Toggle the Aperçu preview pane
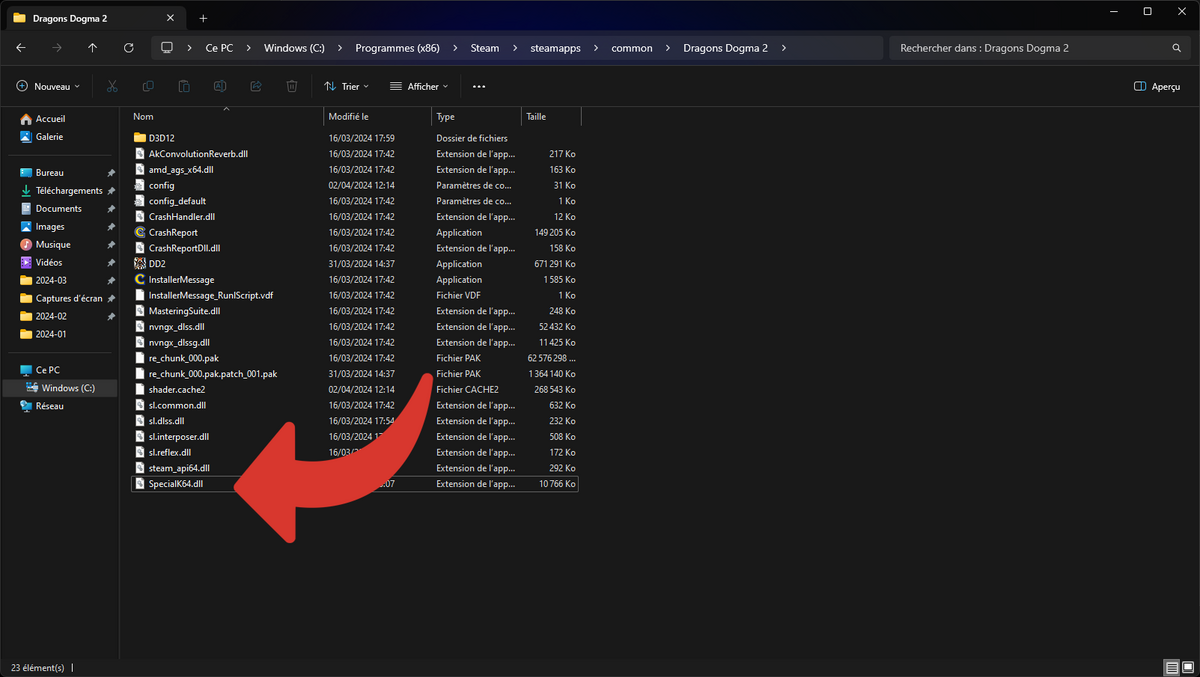The height and width of the screenshot is (677, 1200). [1157, 87]
